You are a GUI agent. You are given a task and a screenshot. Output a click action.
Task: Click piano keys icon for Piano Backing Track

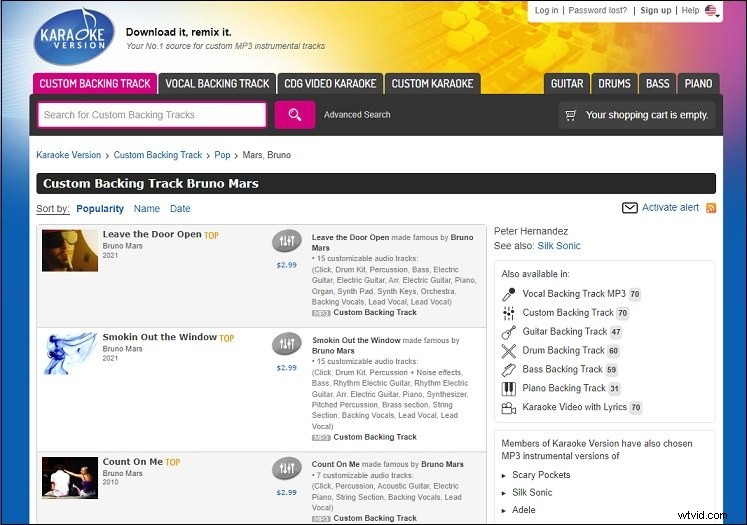[x=508, y=389]
